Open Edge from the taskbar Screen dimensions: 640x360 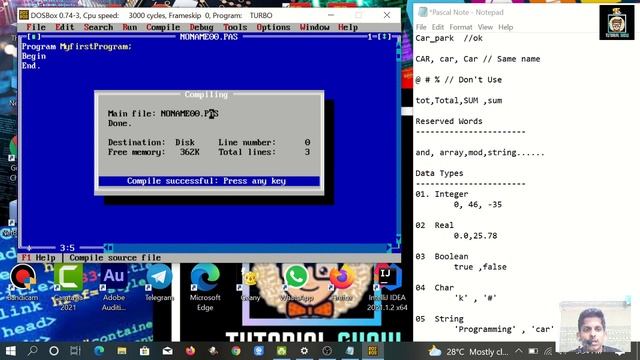point(99,351)
